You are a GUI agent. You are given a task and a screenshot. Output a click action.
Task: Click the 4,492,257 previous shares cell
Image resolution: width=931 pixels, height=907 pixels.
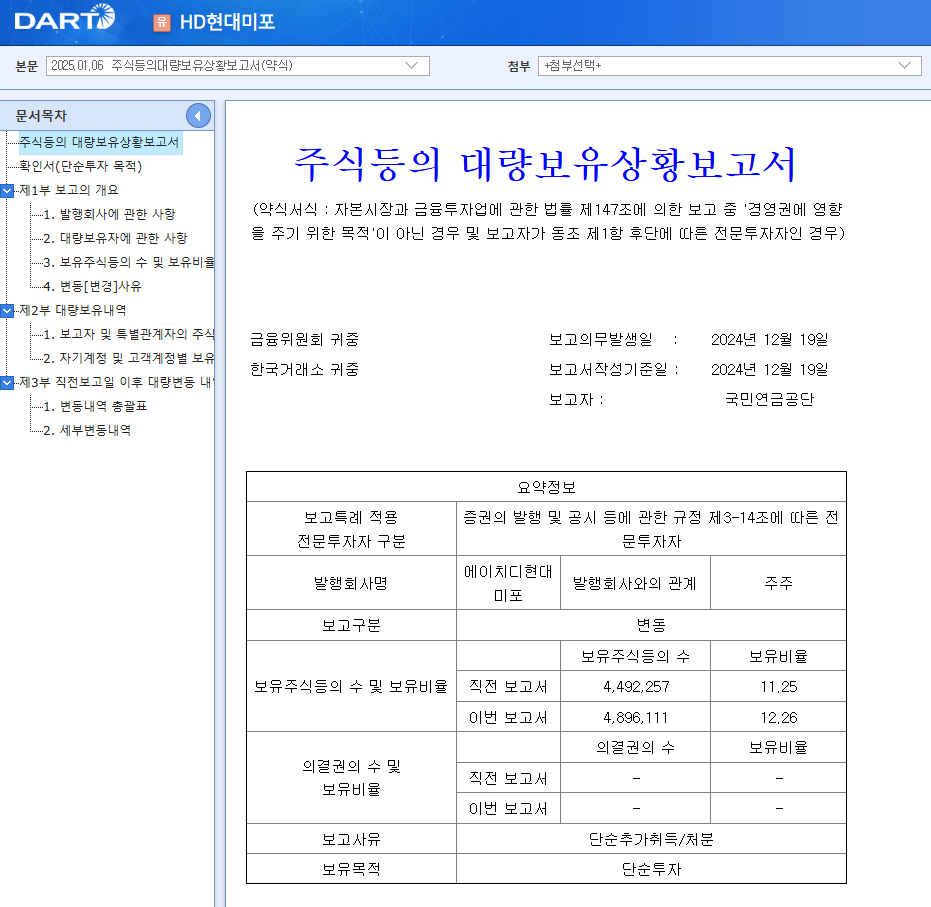point(636,687)
